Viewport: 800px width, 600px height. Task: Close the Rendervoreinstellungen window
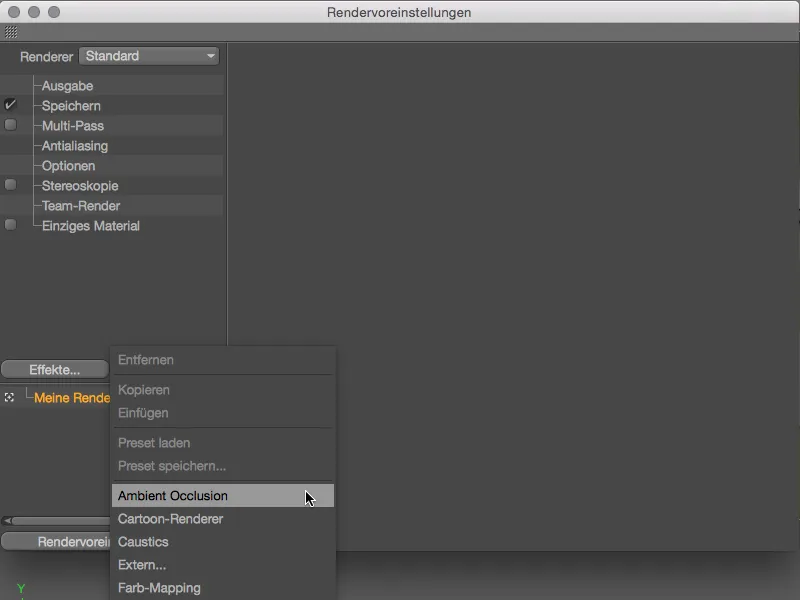14,12
